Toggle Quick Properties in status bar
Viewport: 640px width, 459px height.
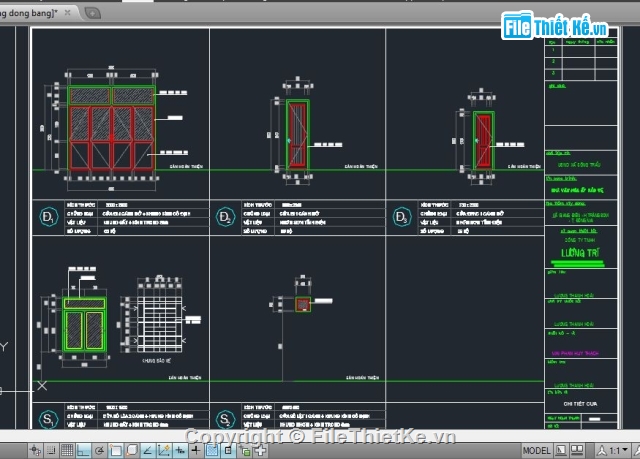point(228,450)
